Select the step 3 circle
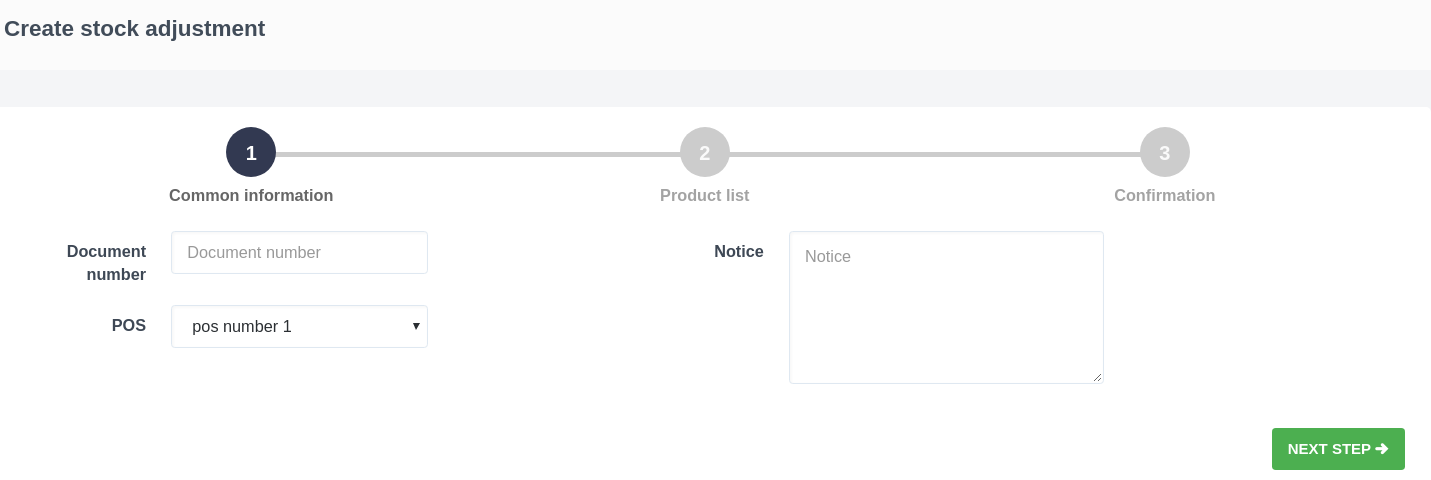Screen dimensions: 1431x480 click(1165, 152)
